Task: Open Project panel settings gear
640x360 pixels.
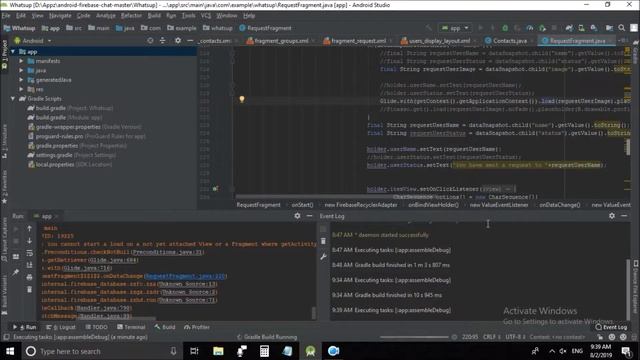Action: [x=178, y=41]
